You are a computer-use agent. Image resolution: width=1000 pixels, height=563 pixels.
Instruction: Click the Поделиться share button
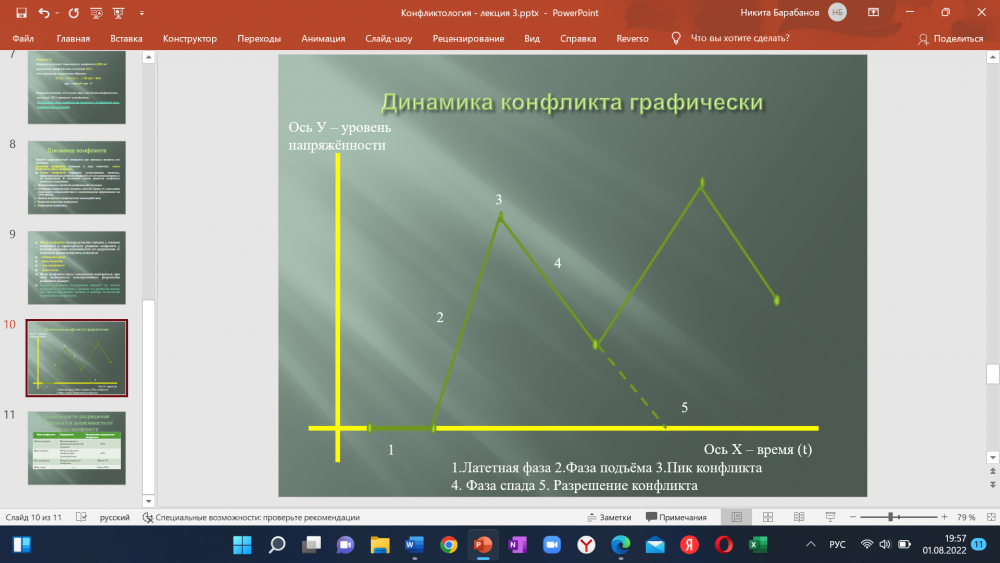pos(951,39)
